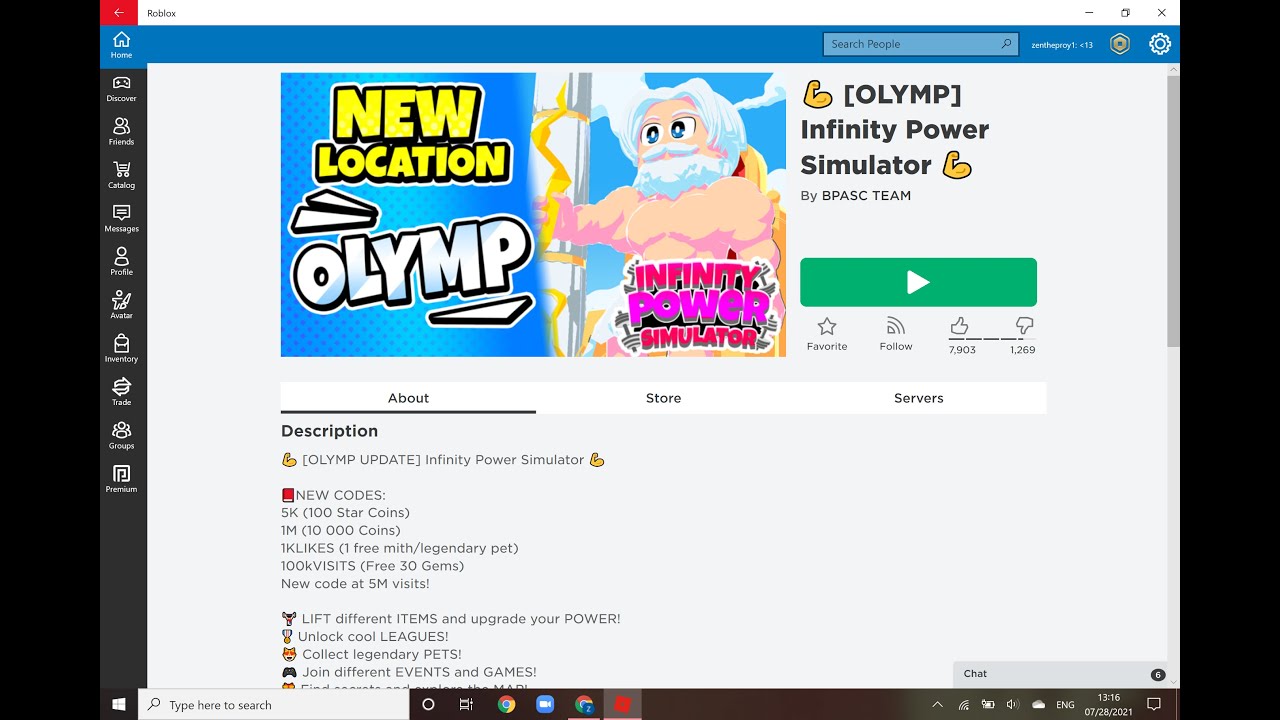
Task: Switch to the Servers tab
Action: (919, 398)
